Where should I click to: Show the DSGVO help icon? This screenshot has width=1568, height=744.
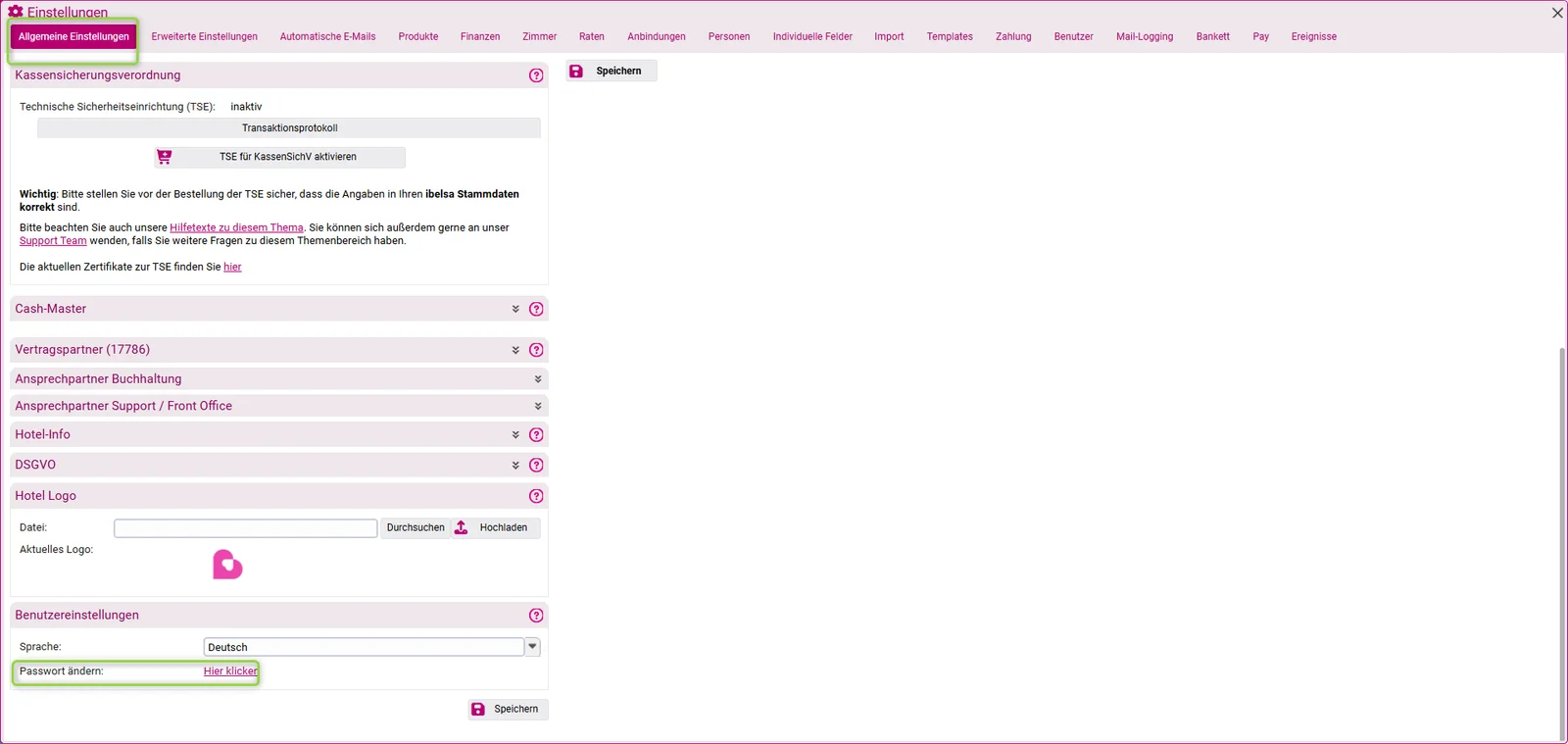click(x=536, y=466)
